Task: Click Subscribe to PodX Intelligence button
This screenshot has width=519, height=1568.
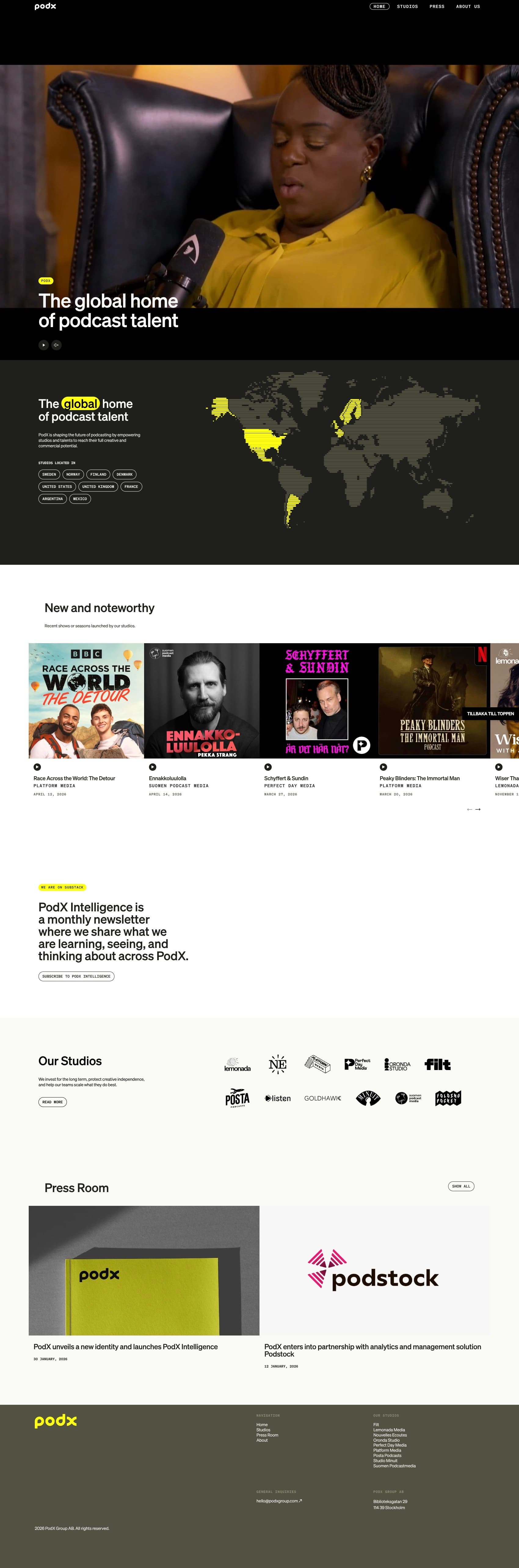Action: [x=76, y=976]
